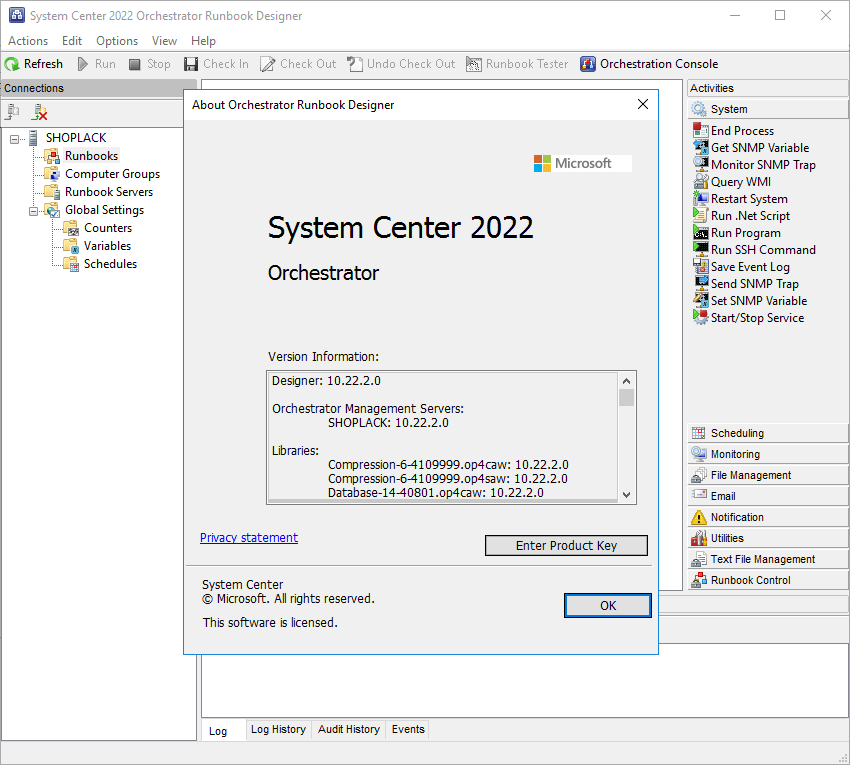Expand the Scheduling activities category
The height and width of the screenshot is (765, 850).
[767, 433]
